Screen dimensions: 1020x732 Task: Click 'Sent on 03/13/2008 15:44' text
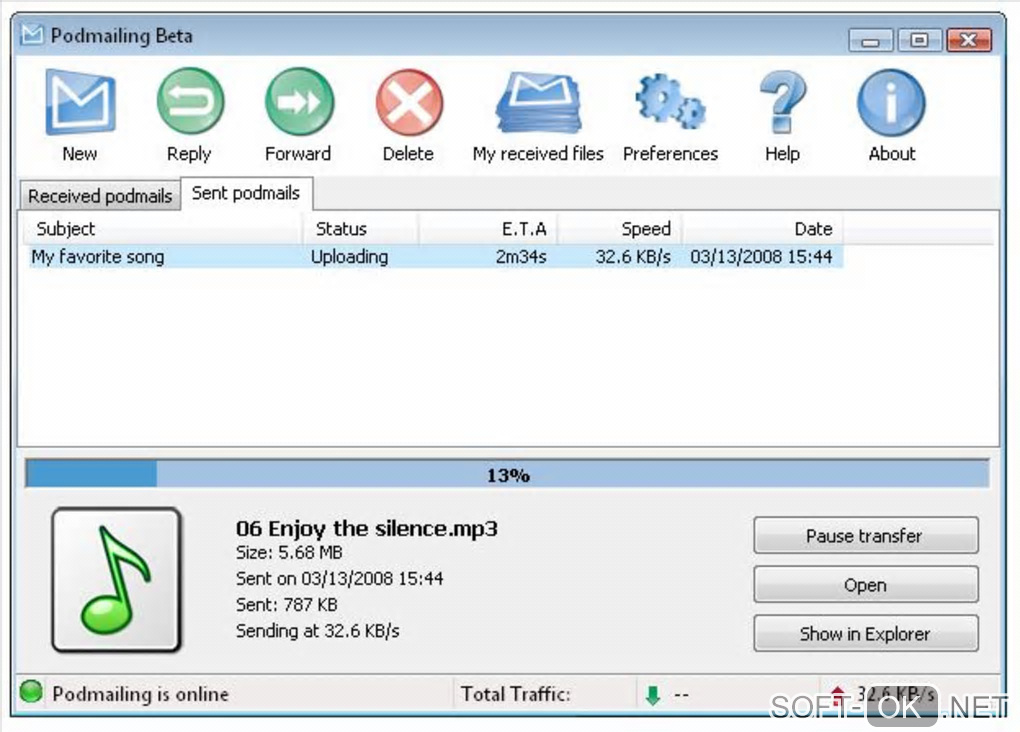[x=340, y=578]
